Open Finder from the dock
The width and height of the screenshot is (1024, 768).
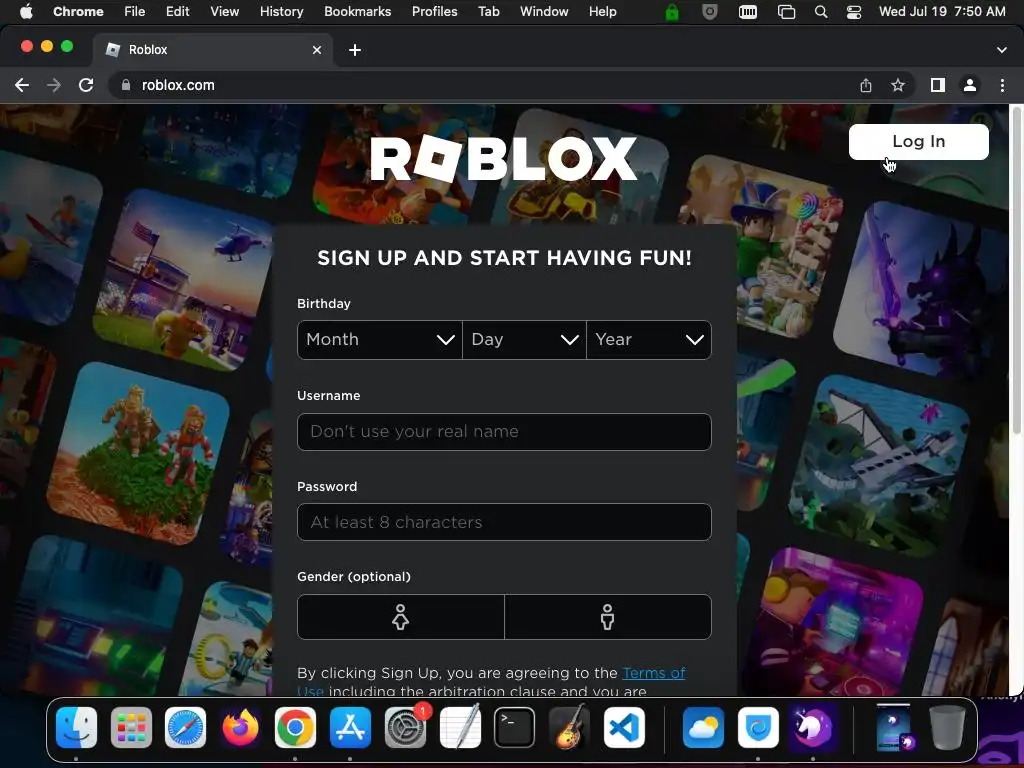[x=76, y=728]
